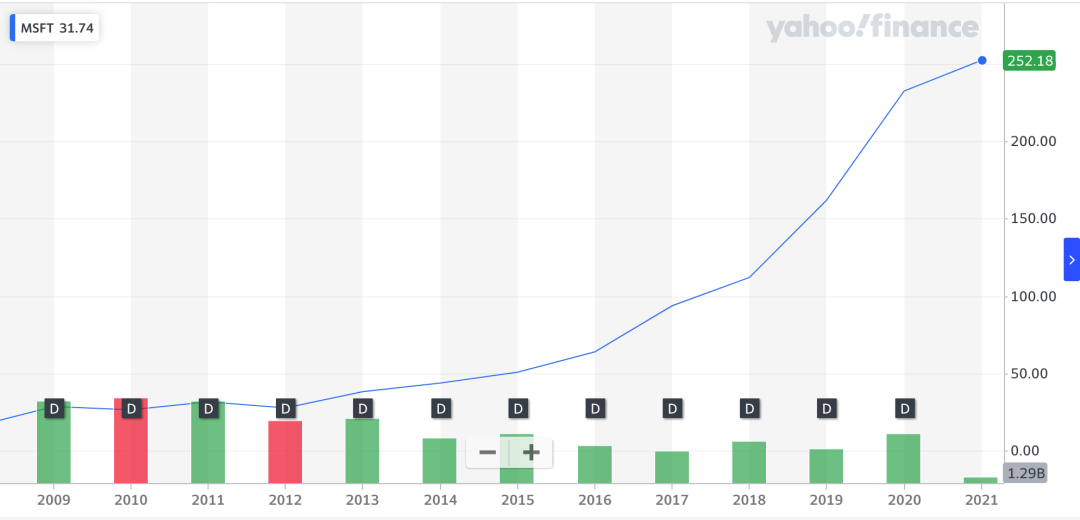Click the 200.00 y-axis label
This screenshot has width=1080, height=520.
(1031, 141)
